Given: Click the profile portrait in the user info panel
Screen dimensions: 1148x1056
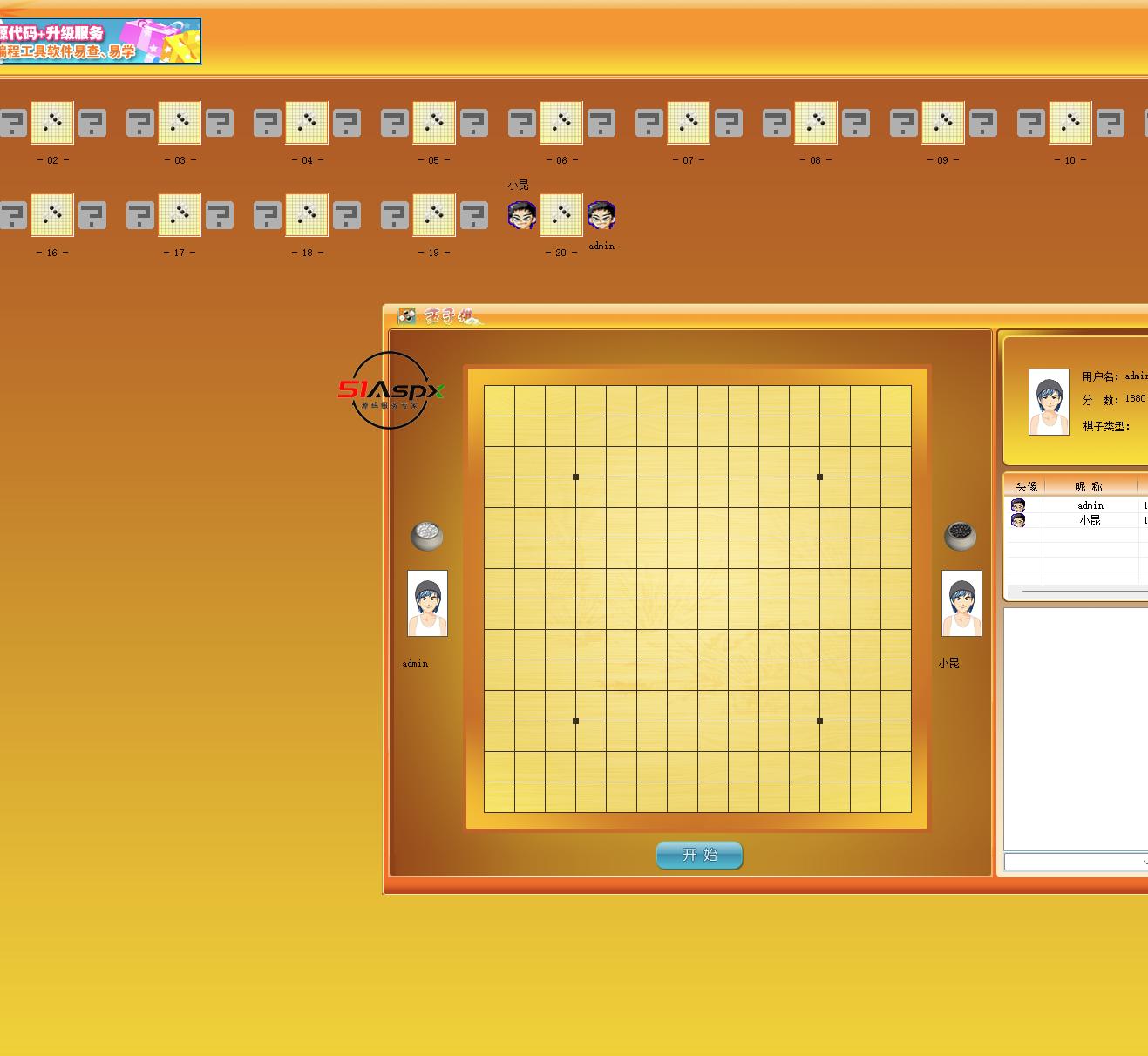Looking at the screenshot, I should pyautogui.click(x=1049, y=402).
